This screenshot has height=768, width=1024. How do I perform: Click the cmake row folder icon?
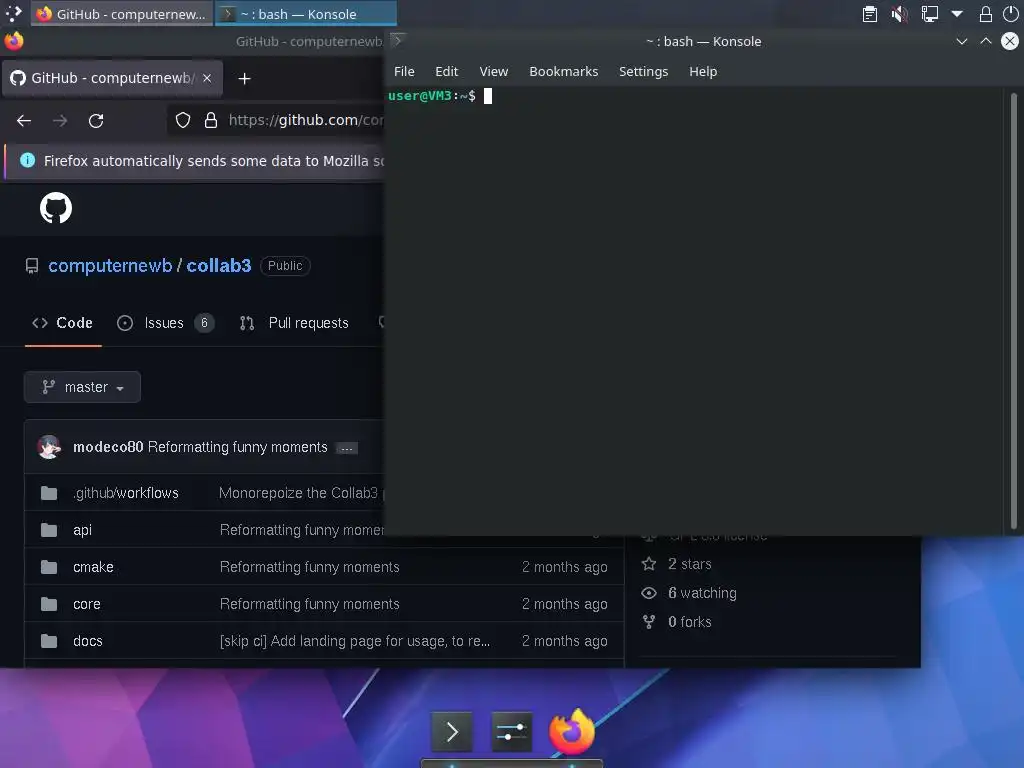tap(49, 567)
